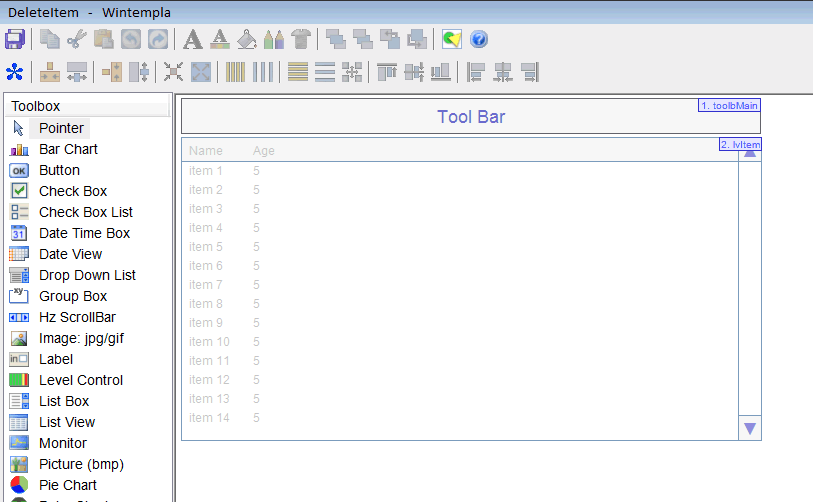Click the three blue vertical bars icon
Viewport: 813px width, 502px height.
point(263,72)
